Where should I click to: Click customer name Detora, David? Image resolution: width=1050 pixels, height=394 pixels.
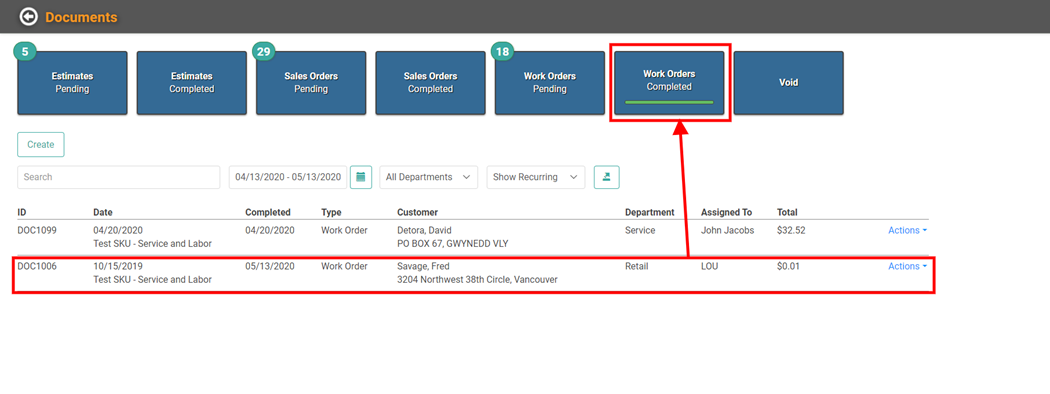coord(425,231)
